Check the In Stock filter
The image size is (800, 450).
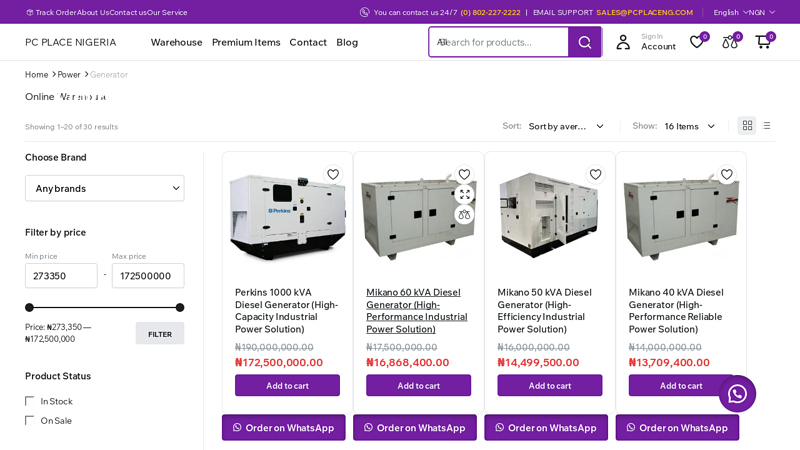[30, 401]
